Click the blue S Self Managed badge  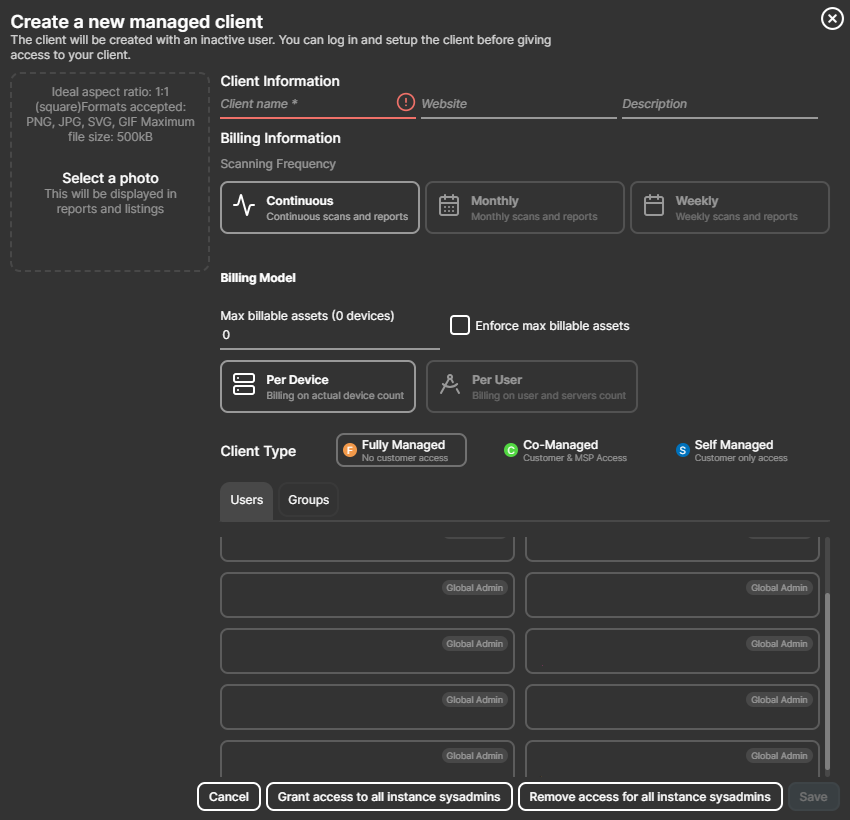click(682, 450)
